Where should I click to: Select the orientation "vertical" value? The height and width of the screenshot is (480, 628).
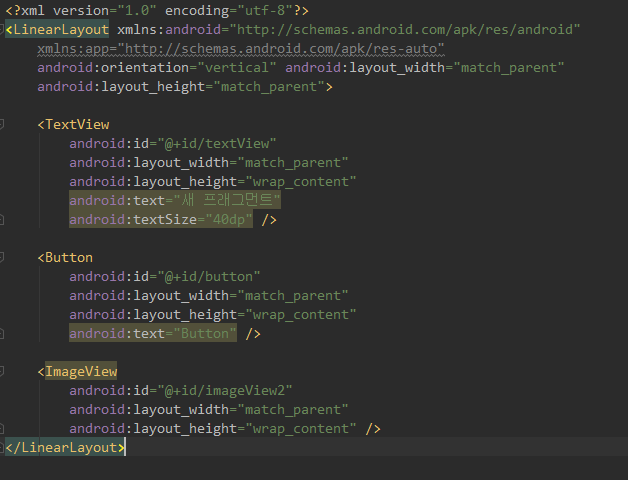pyautogui.click(x=237, y=68)
